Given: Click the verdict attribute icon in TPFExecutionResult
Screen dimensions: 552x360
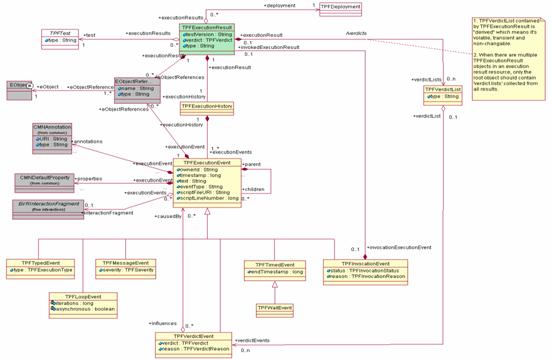Looking at the screenshot, I should (x=184, y=40).
